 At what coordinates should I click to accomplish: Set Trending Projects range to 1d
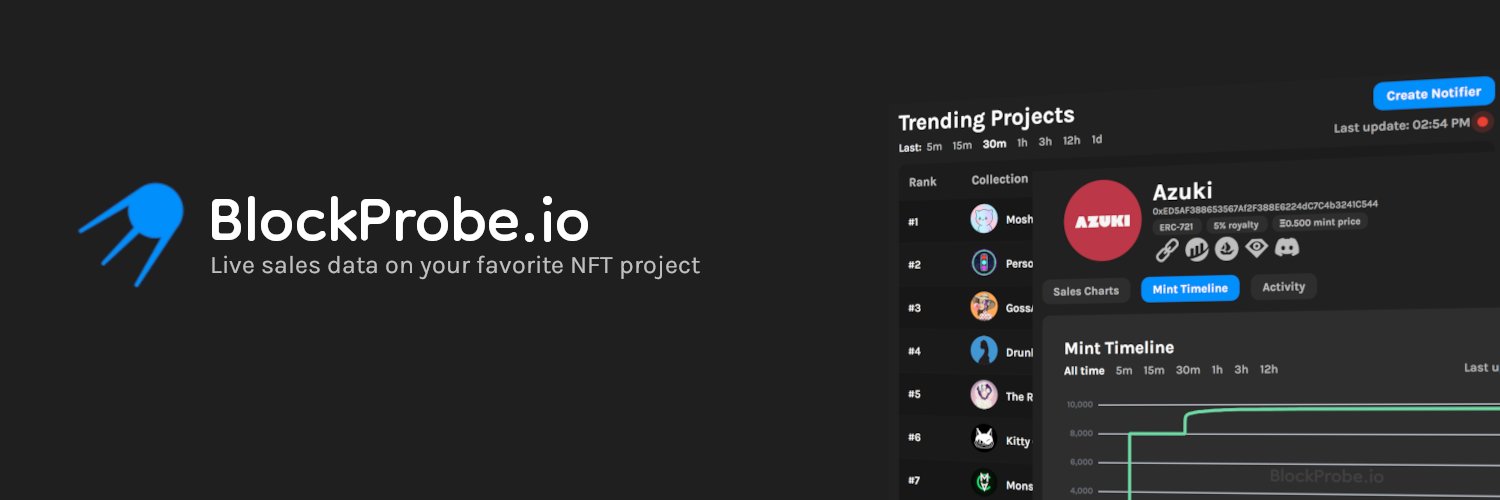(x=1097, y=140)
